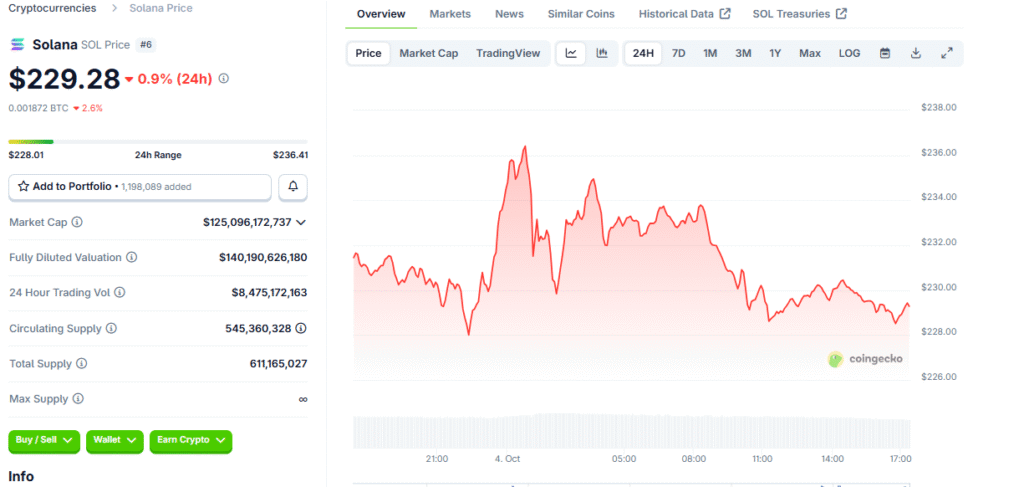This screenshot has width=1024, height=487.
Task: Open the Wallet dropdown
Action: 115,440
